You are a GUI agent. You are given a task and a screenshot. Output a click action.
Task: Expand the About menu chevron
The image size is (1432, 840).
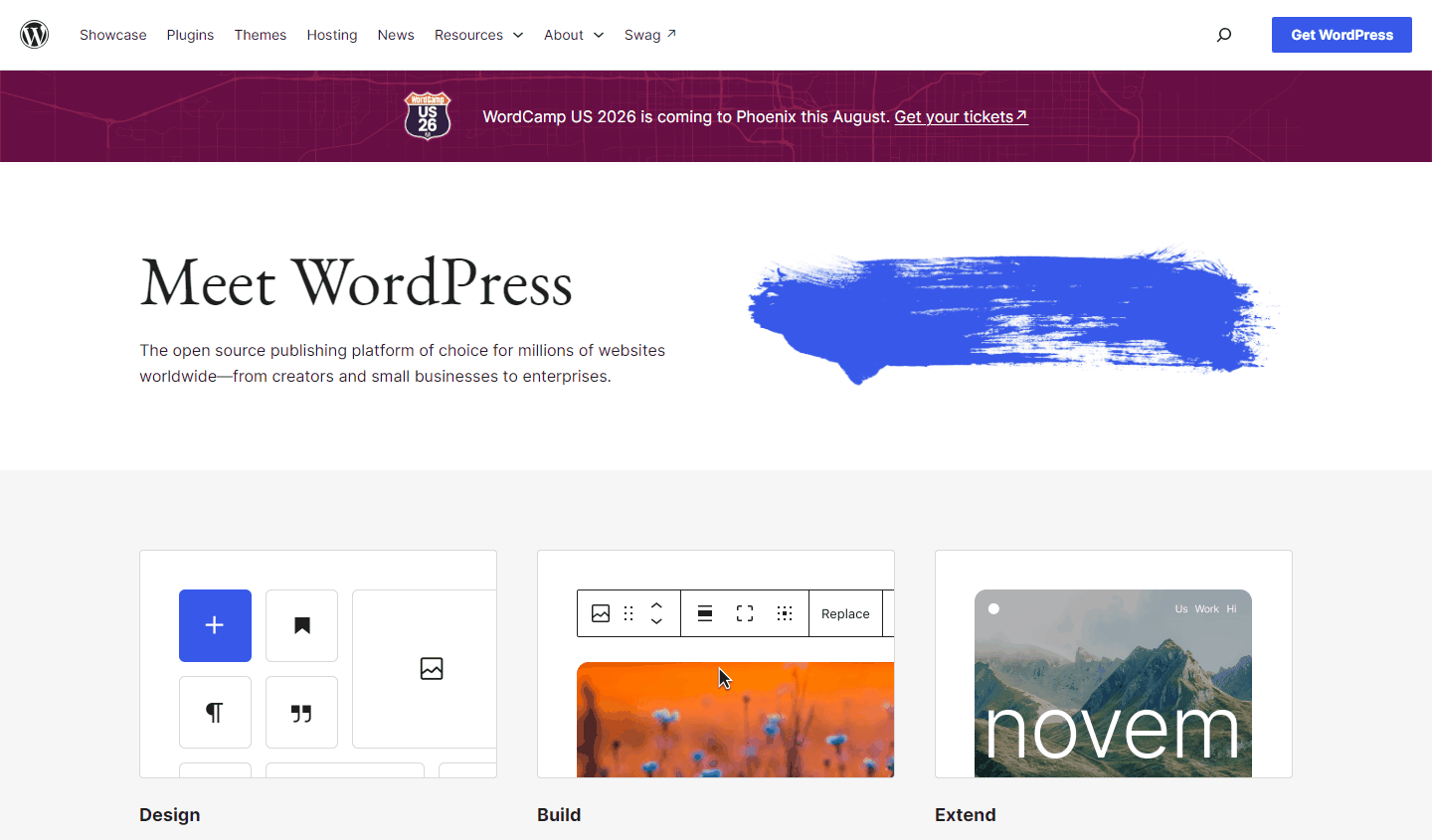tap(599, 35)
